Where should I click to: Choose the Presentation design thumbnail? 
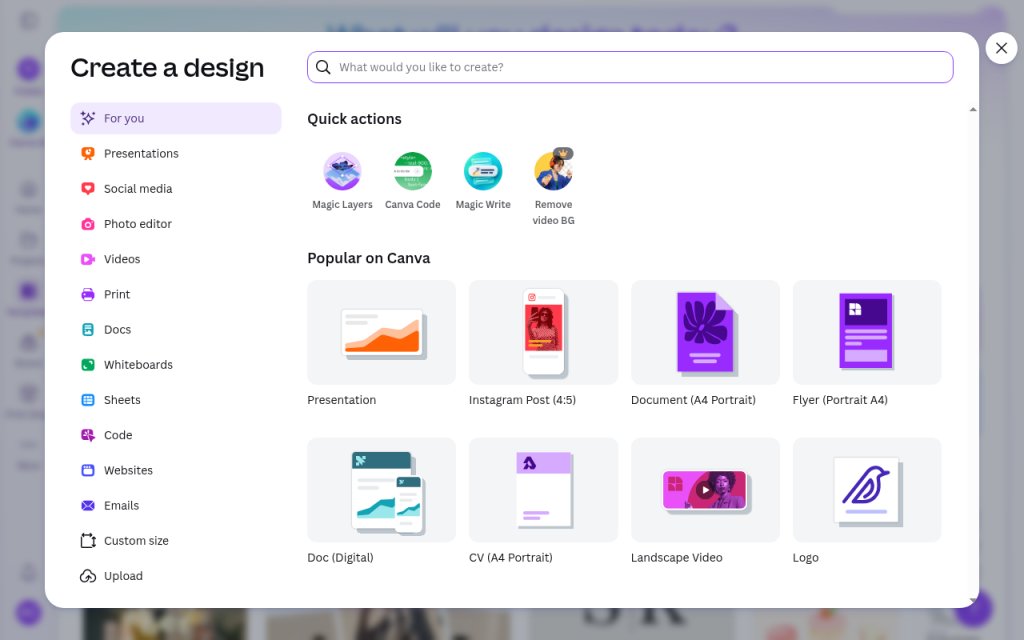pyautogui.click(x=381, y=332)
